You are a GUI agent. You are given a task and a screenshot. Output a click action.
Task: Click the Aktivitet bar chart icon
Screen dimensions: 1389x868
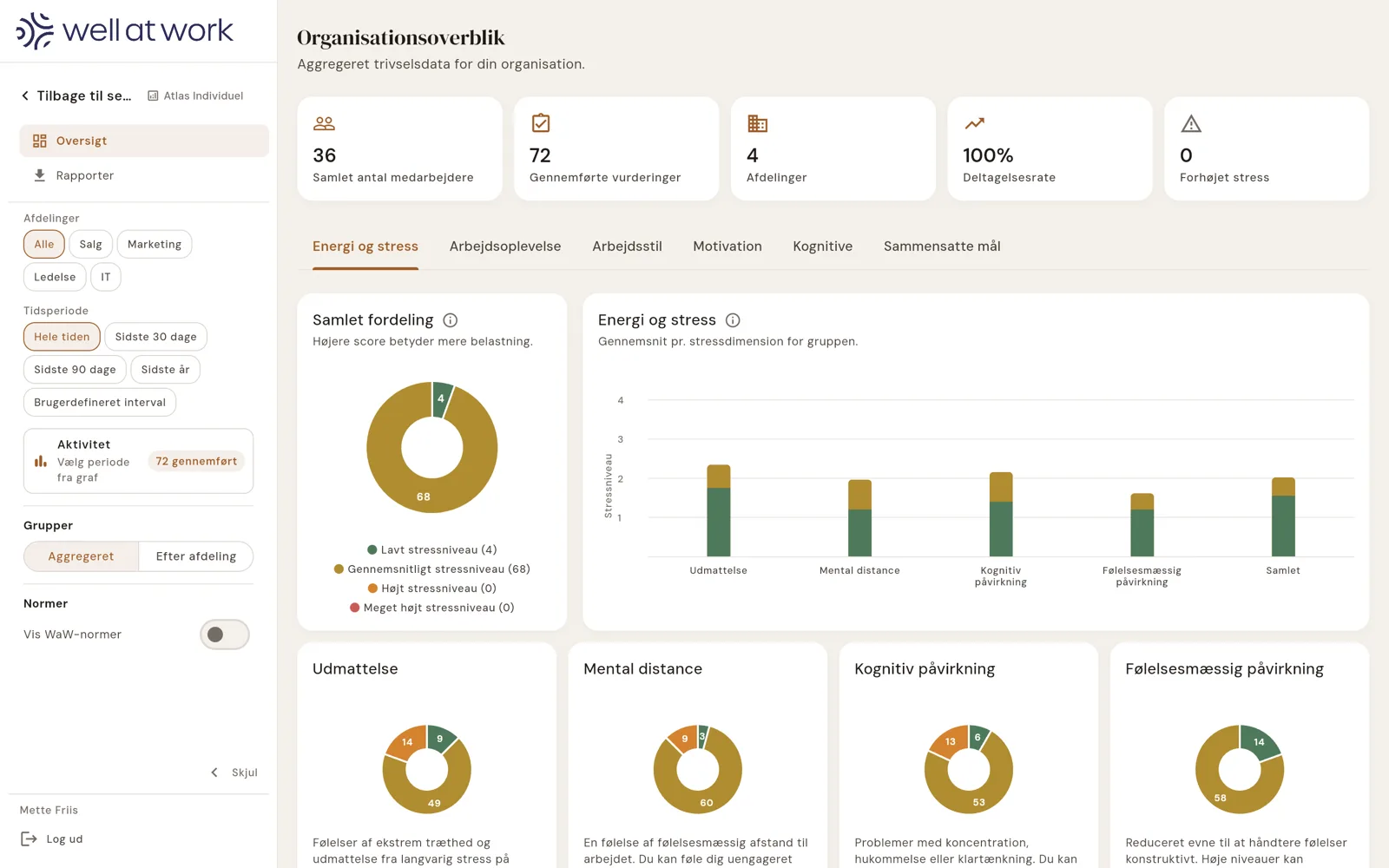click(x=41, y=461)
